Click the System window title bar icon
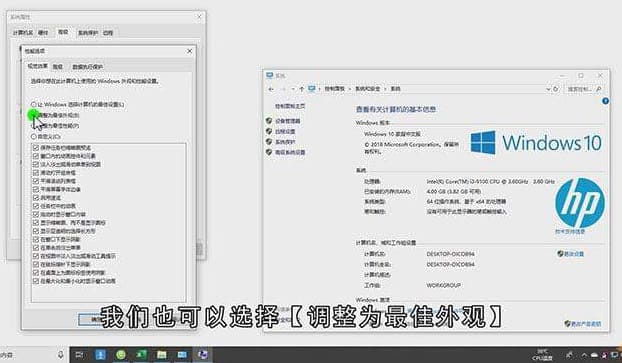 click(x=270, y=75)
